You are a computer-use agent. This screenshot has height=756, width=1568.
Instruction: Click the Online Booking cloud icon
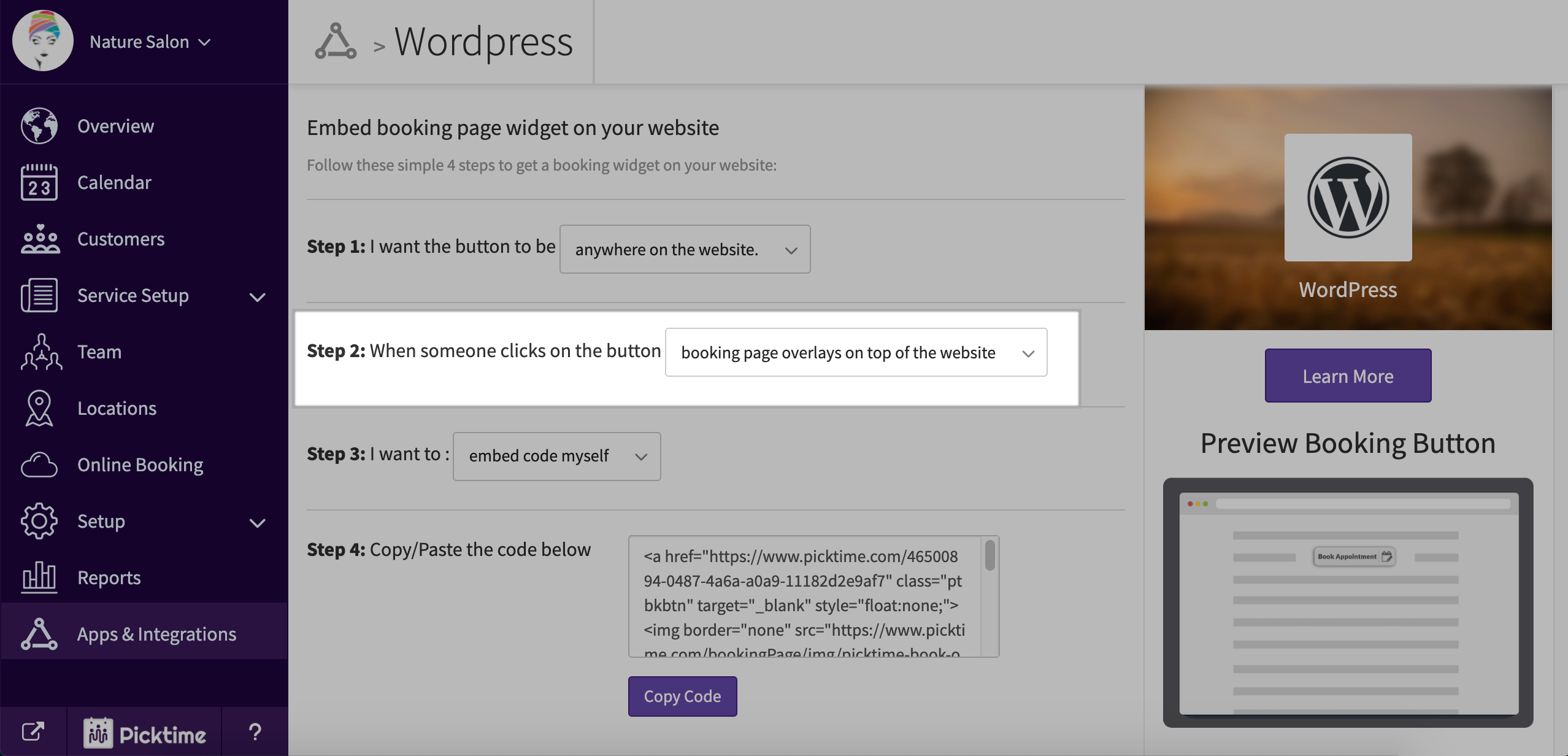(39, 465)
